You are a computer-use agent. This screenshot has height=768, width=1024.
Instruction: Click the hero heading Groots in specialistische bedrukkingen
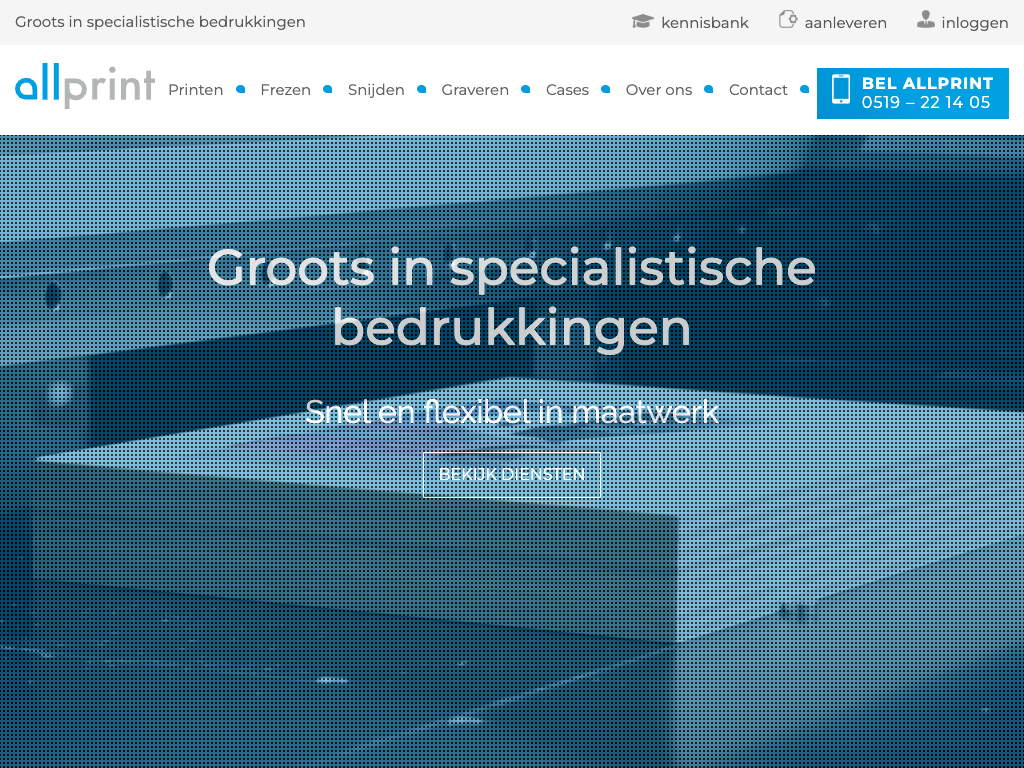point(511,298)
